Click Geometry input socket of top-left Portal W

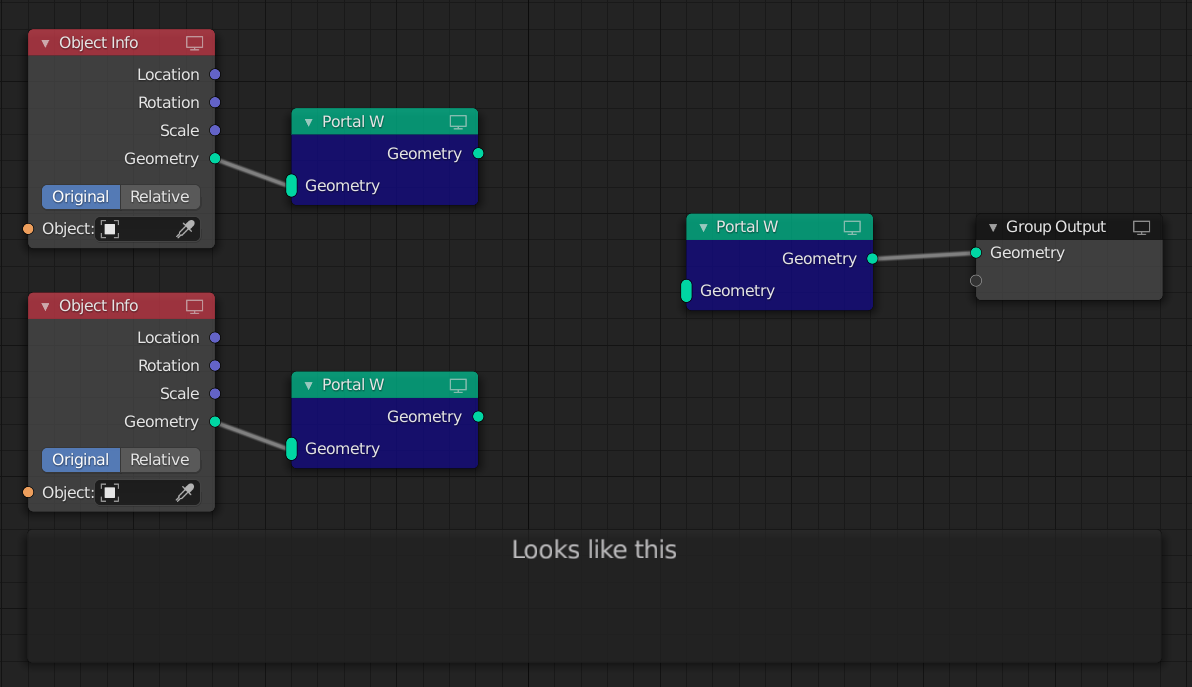click(291, 185)
